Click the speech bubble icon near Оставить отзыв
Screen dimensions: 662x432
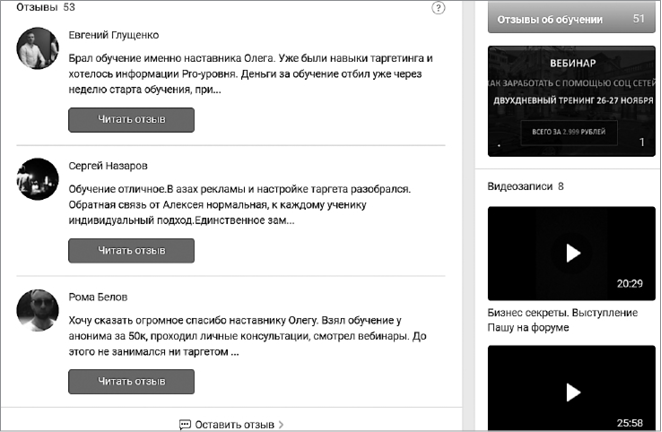[185, 424]
